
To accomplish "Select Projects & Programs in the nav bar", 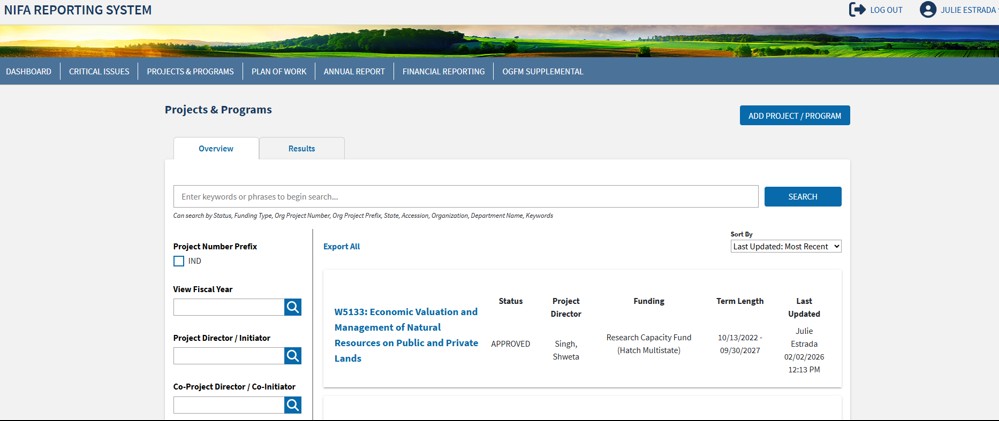I will tap(190, 71).
